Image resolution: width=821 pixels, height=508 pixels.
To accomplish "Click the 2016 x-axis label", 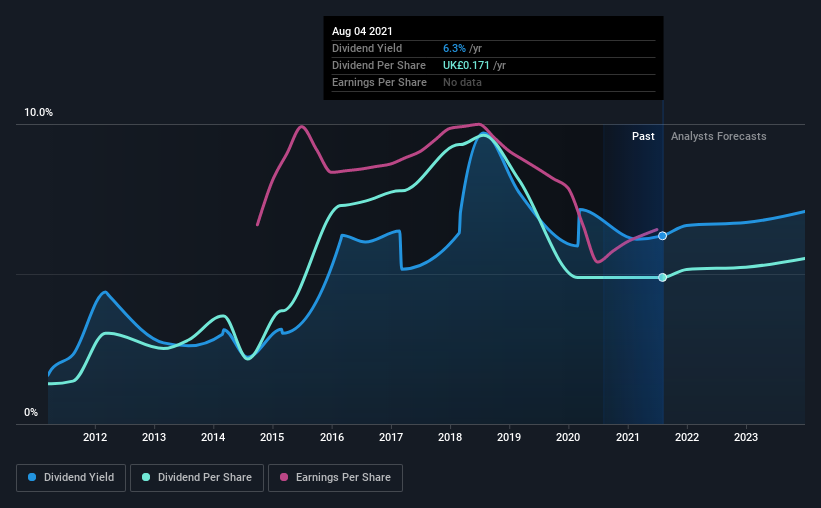I will point(332,437).
